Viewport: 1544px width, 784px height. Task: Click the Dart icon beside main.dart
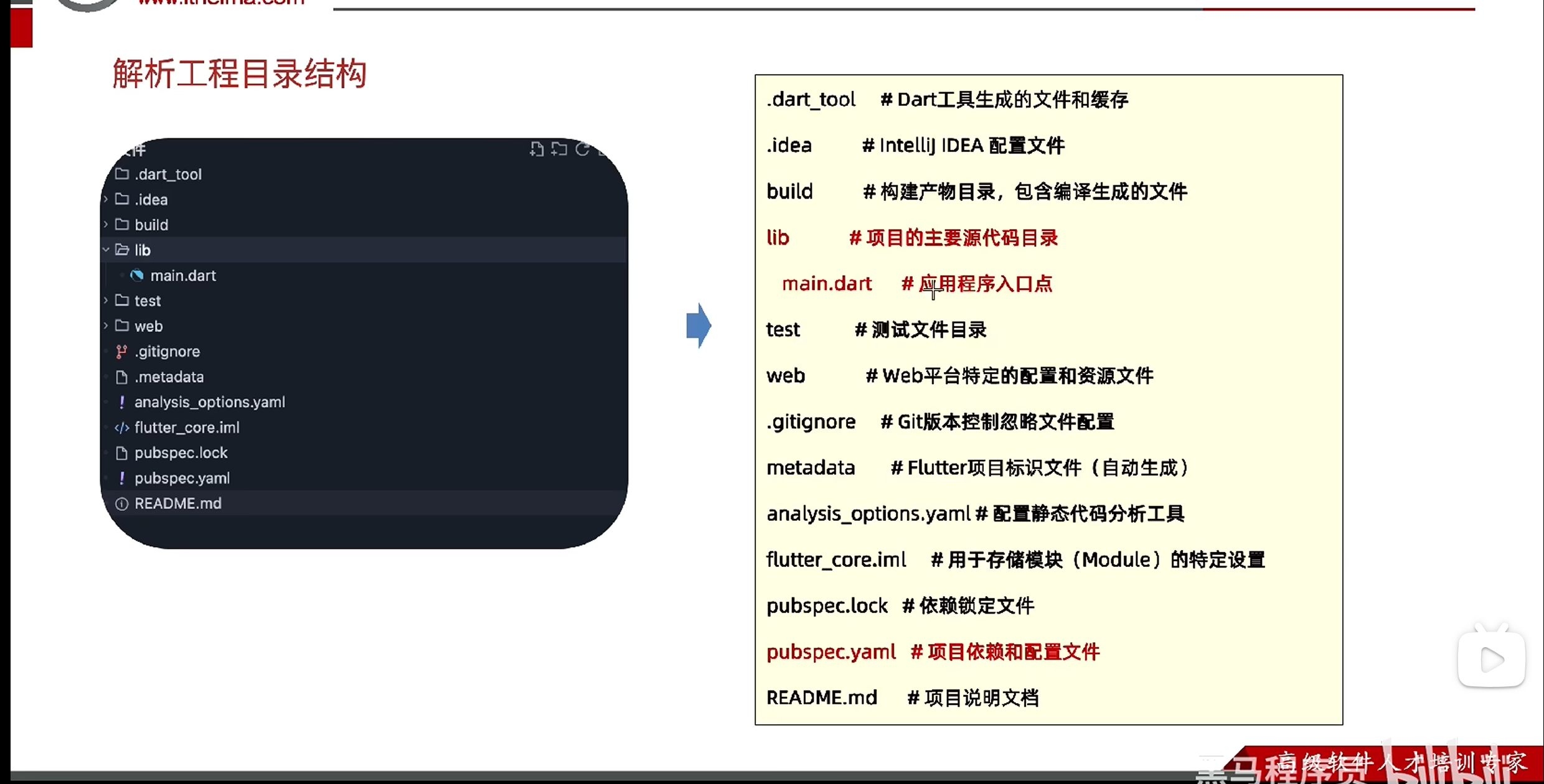click(x=137, y=275)
